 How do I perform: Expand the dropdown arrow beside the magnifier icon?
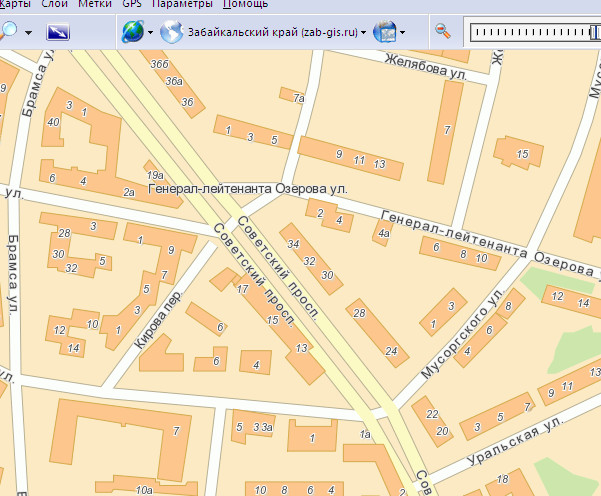(28, 32)
